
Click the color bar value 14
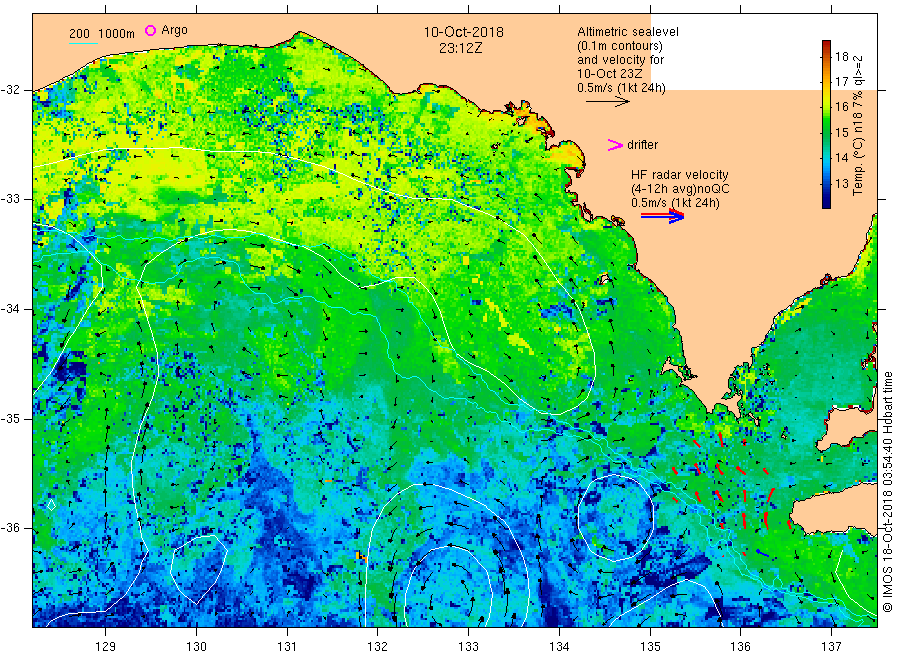coord(841,158)
